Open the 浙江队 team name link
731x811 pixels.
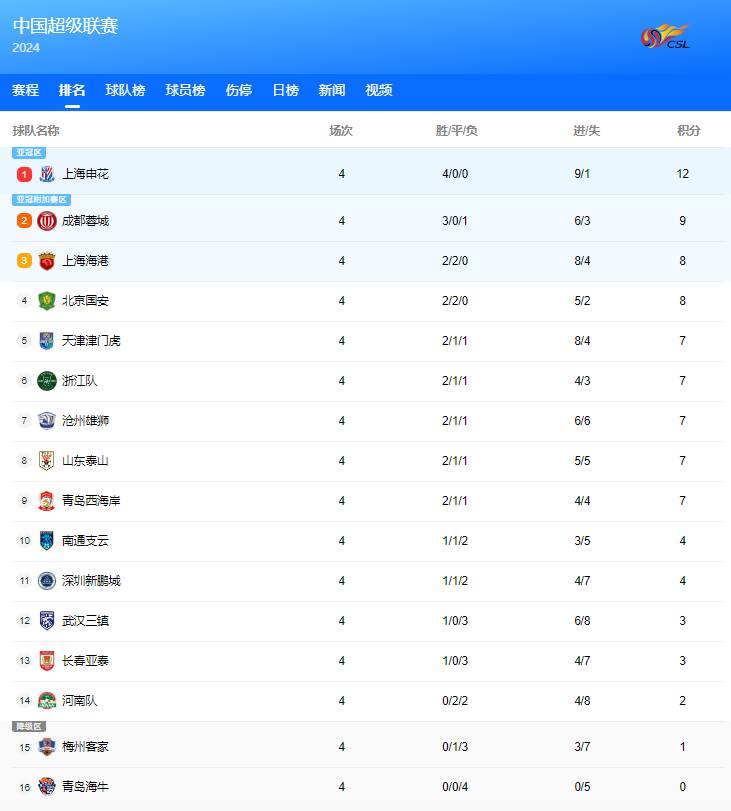coord(80,381)
